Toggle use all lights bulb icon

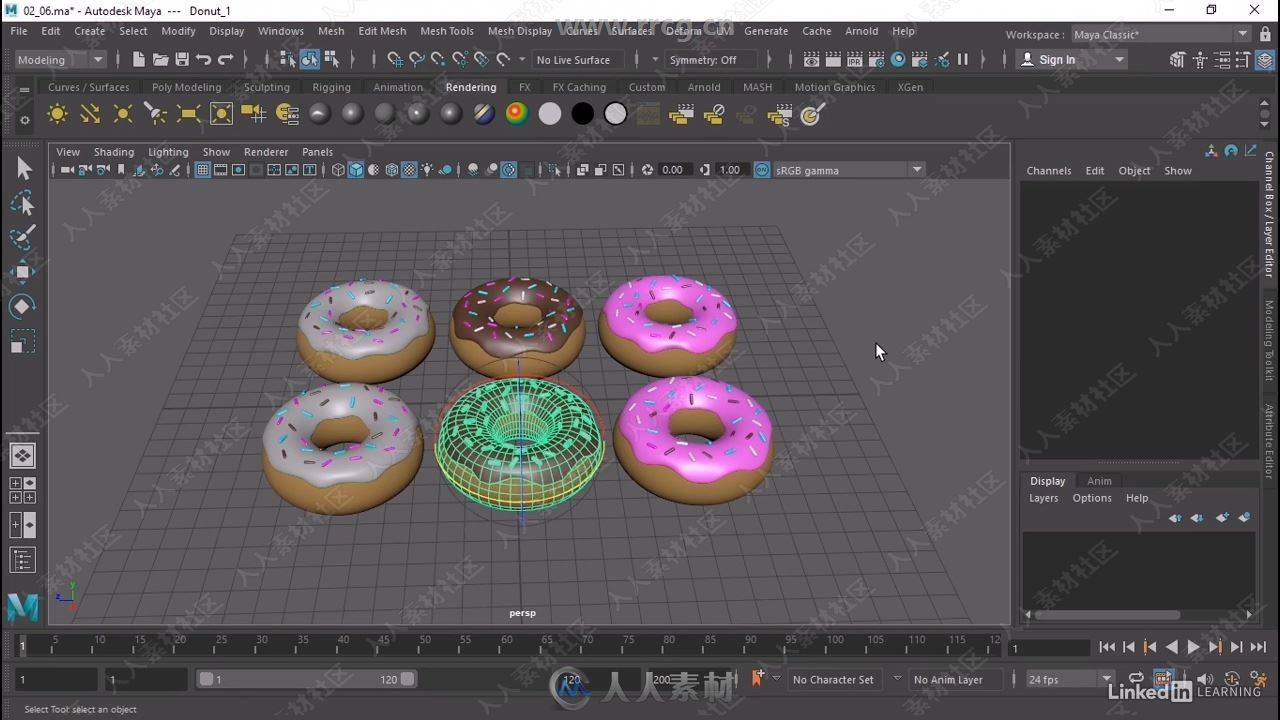click(427, 170)
